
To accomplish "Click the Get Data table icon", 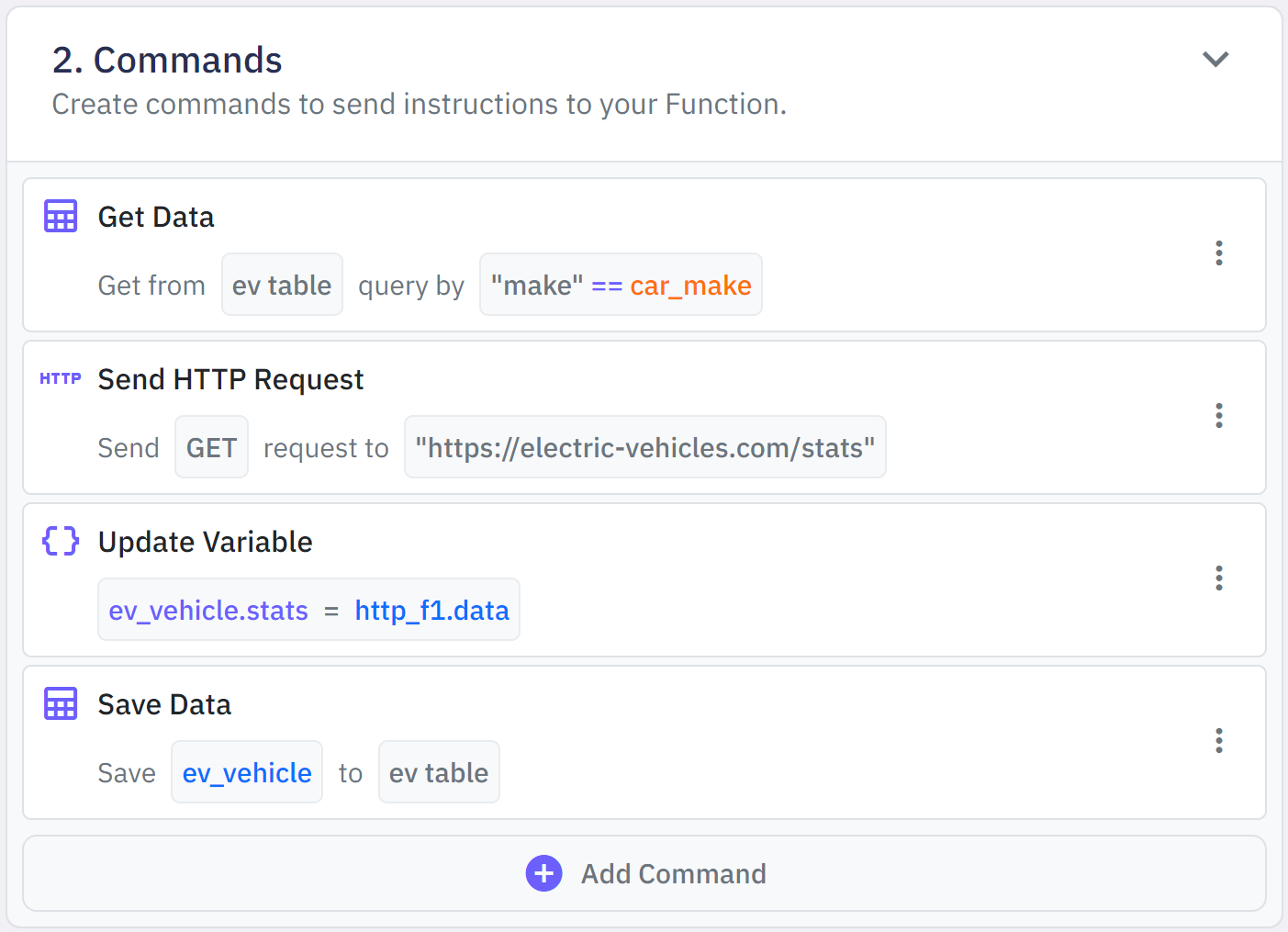I will pyautogui.click(x=61, y=217).
